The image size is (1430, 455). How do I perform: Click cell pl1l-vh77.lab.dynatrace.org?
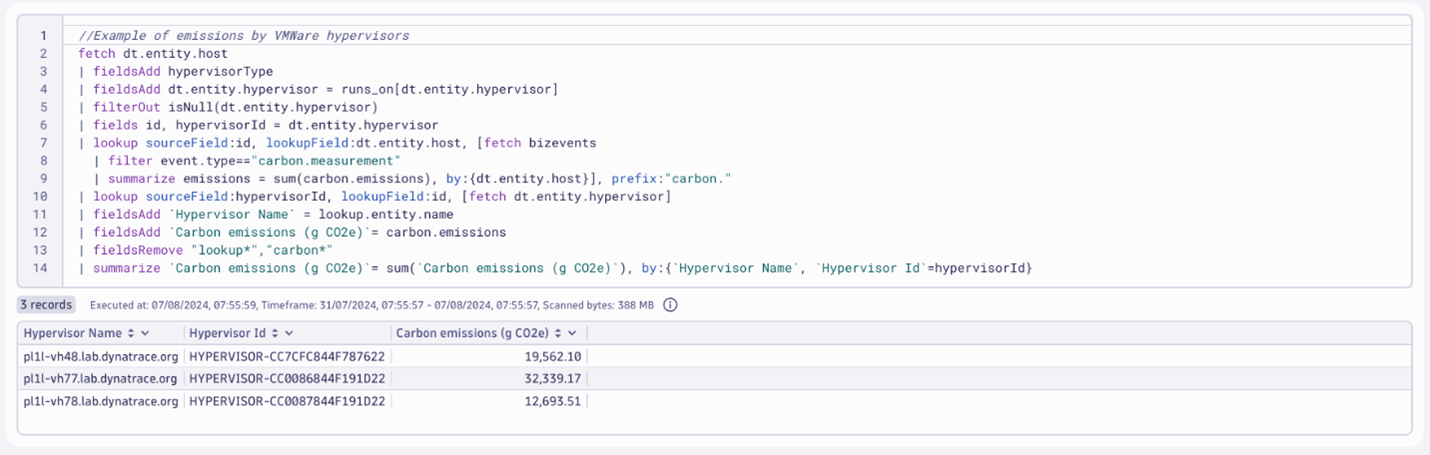[100, 379]
